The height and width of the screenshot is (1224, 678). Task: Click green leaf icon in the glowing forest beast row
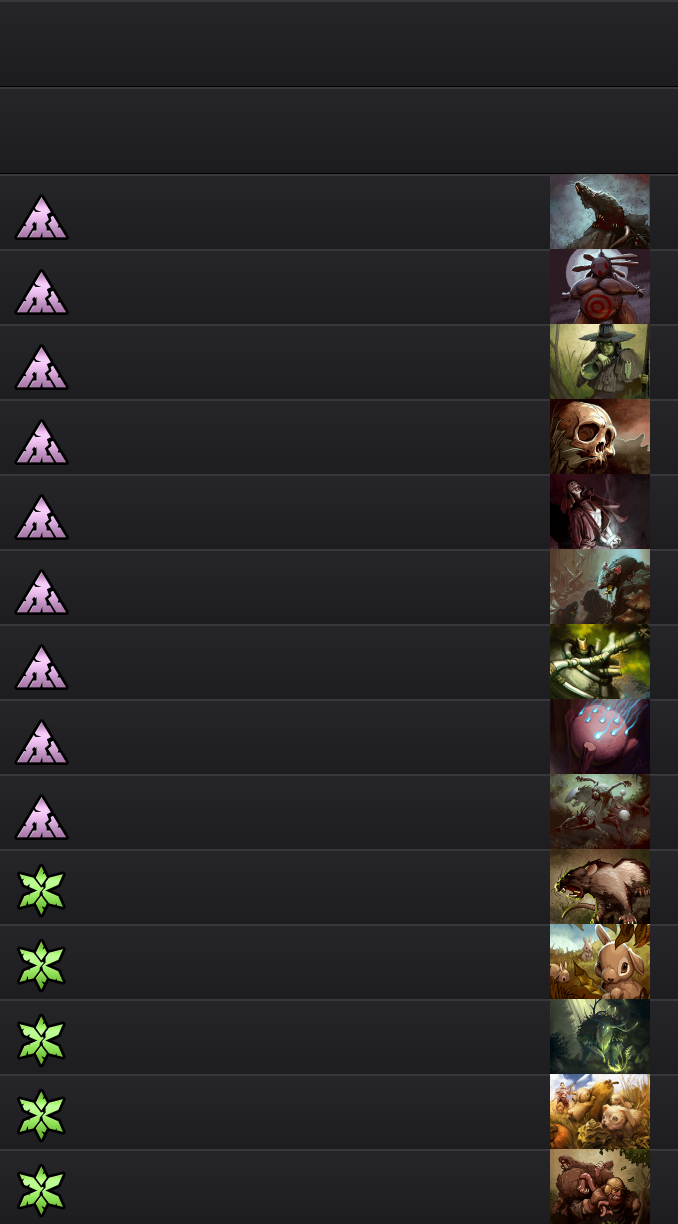(x=41, y=1040)
